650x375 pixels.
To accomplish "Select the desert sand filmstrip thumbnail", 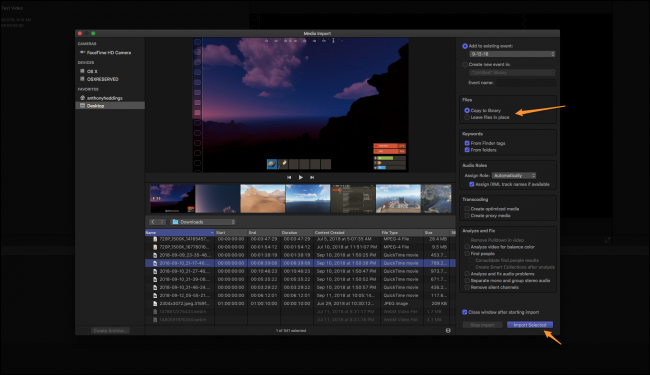I will click(x=262, y=199).
